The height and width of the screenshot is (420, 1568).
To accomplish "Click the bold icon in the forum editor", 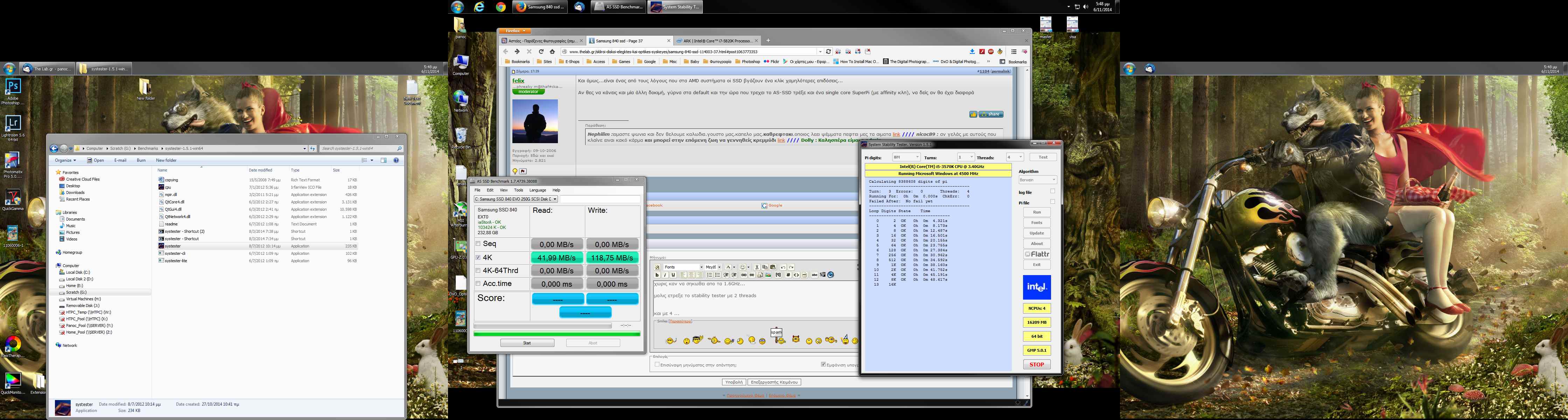I will [657, 275].
